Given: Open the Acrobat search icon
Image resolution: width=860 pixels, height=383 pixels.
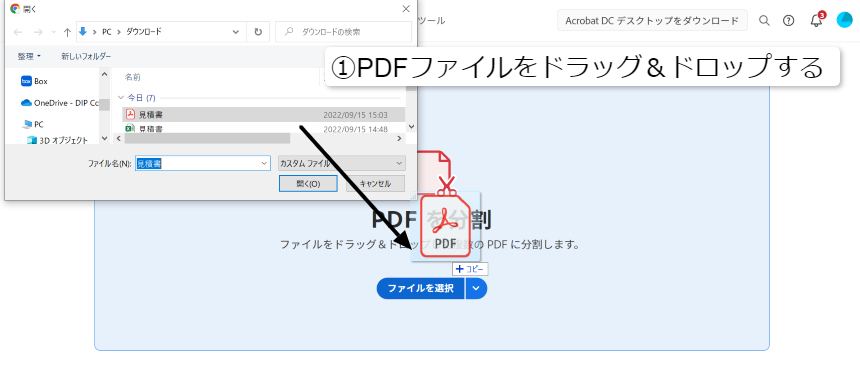Looking at the screenshot, I should [x=764, y=21].
